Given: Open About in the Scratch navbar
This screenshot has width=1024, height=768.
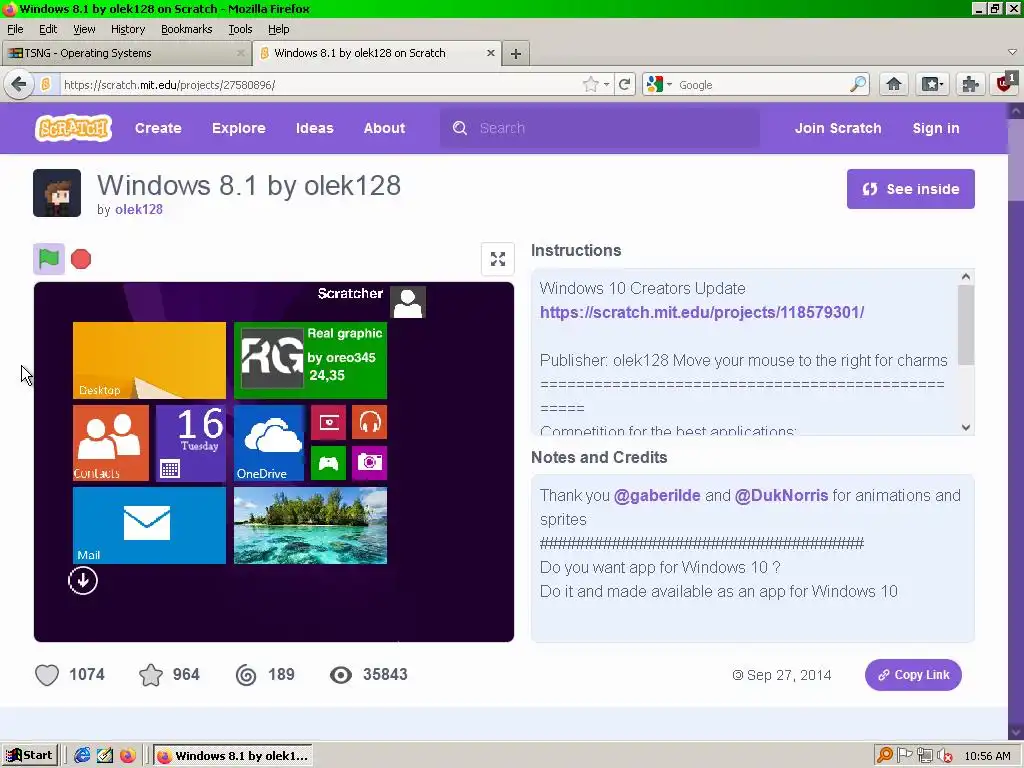Looking at the screenshot, I should pyautogui.click(x=384, y=128).
